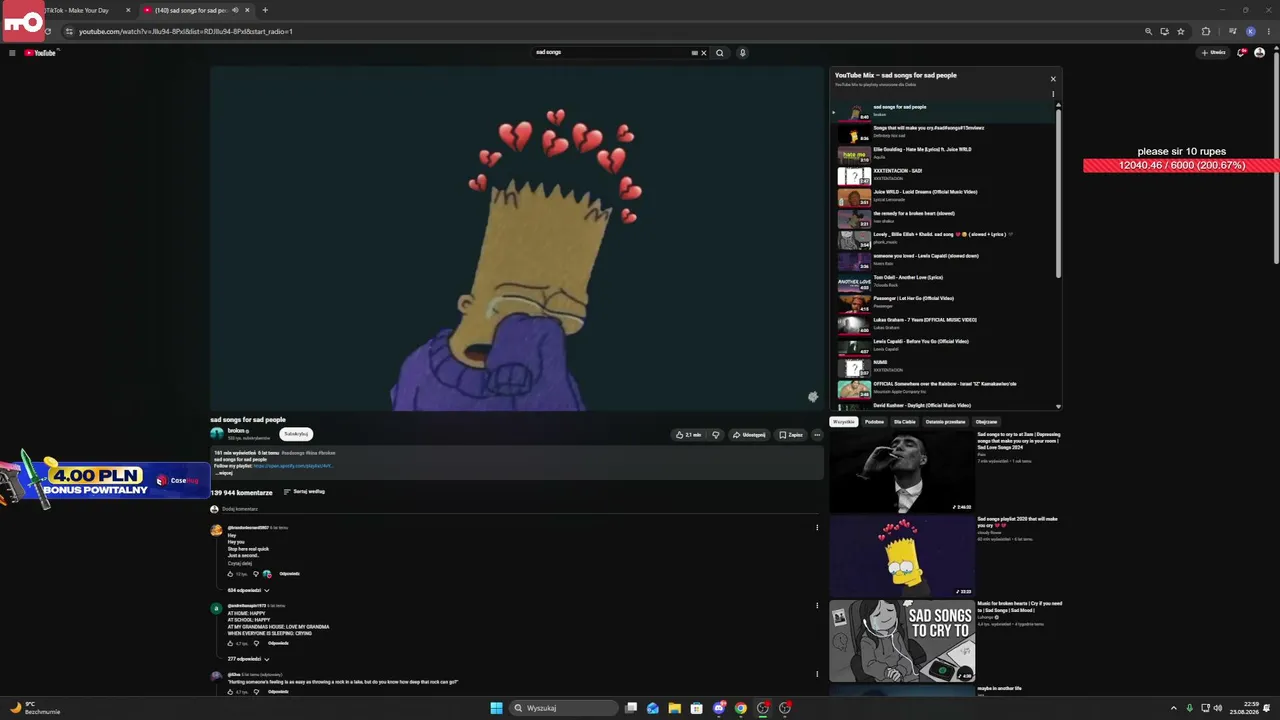The image size is (1280, 720).
Task: Select Lukas Graham 7 Years in playlist
Action: click(x=945, y=324)
